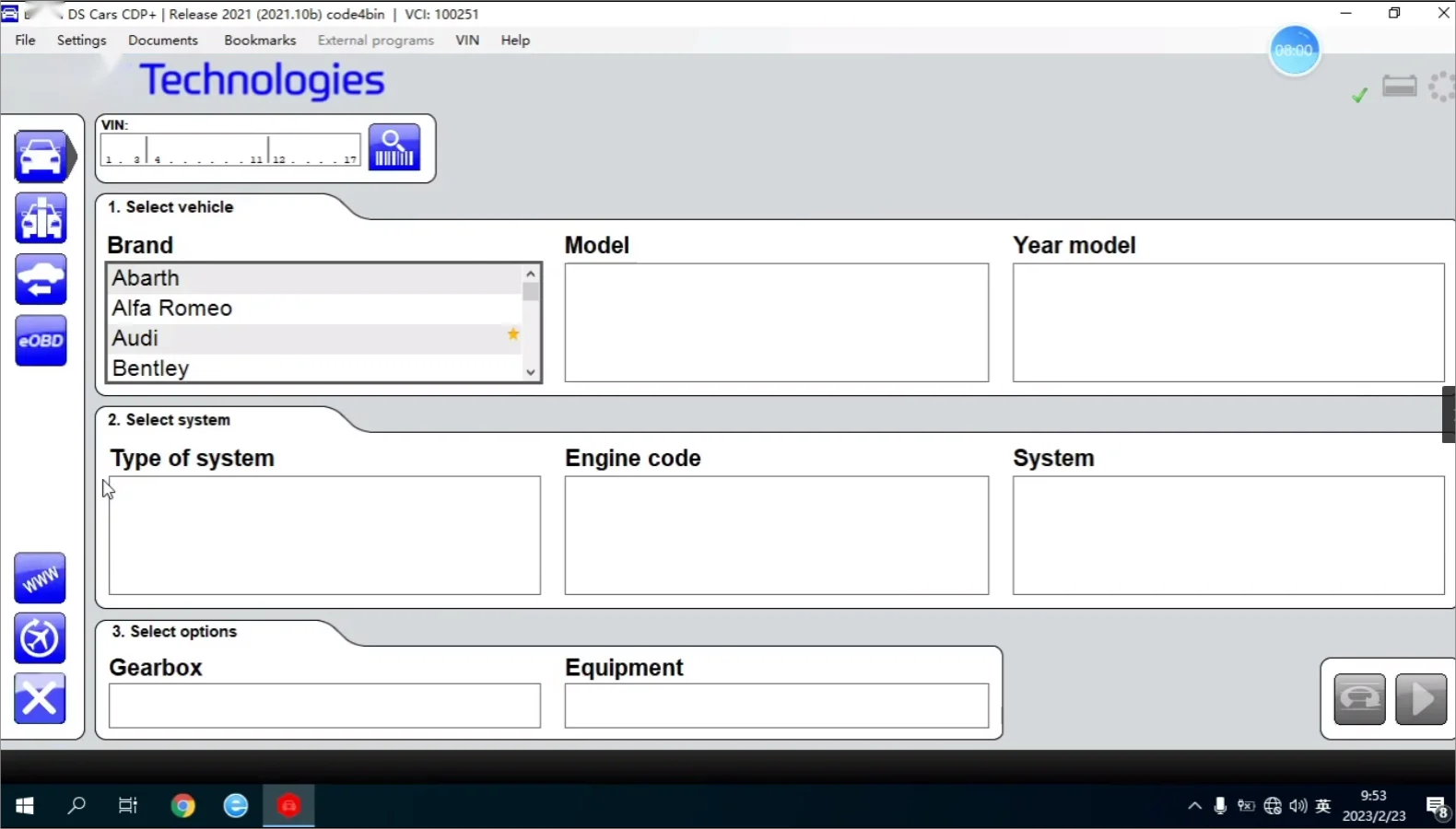The image size is (1456, 829).
Task: Click the green connection checkmark icon
Action: [x=1359, y=94]
